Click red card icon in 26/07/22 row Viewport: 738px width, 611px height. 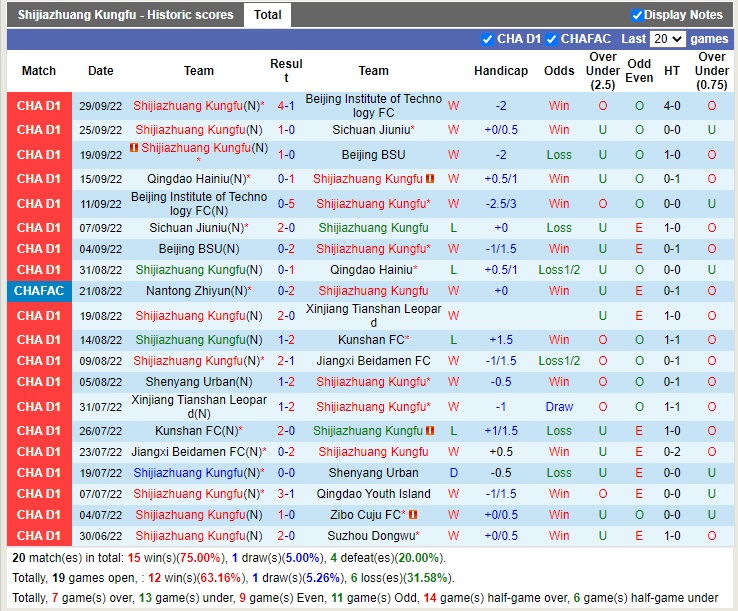(x=430, y=431)
